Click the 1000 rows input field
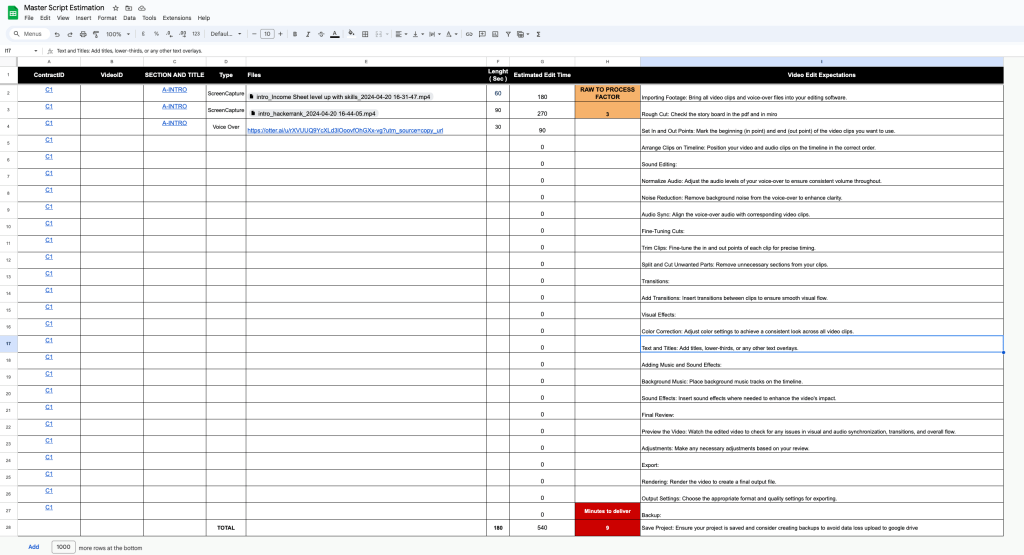The height and width of the screenshot is (555, 1024). click(x=63, y=547)
